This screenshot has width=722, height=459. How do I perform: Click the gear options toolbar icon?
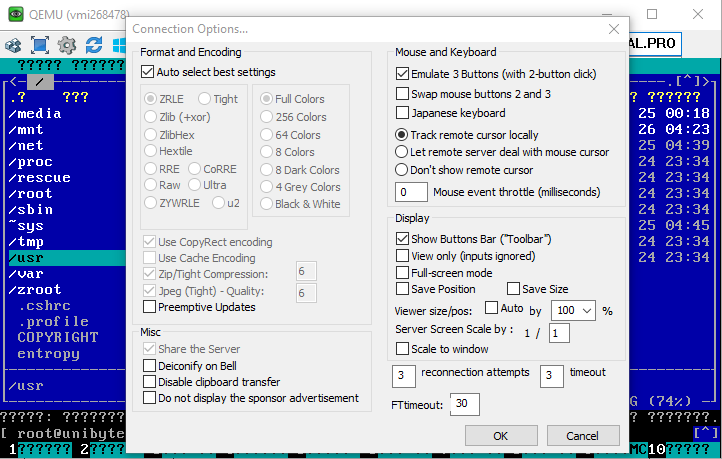click(67, 45)
